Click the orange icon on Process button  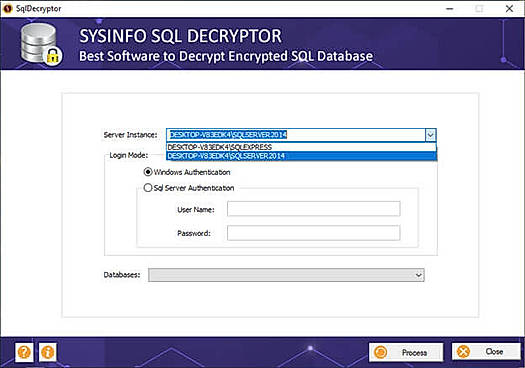[381, 352]
